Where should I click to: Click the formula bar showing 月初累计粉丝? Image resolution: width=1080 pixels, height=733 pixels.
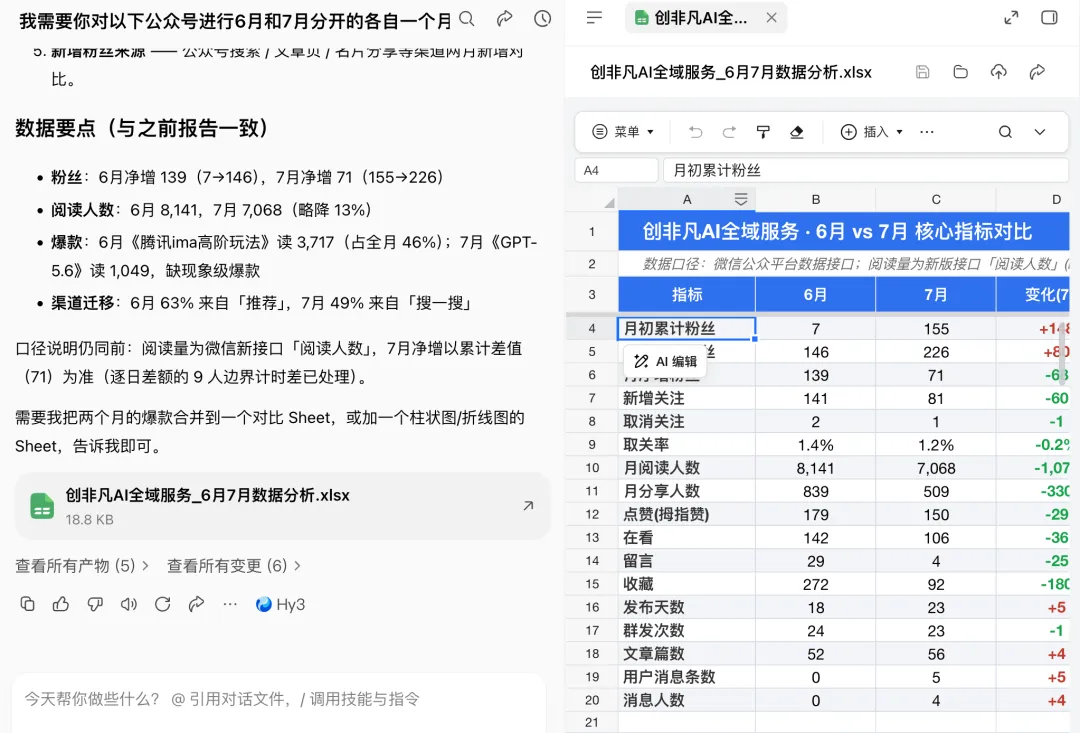click(x=865, y=170)
